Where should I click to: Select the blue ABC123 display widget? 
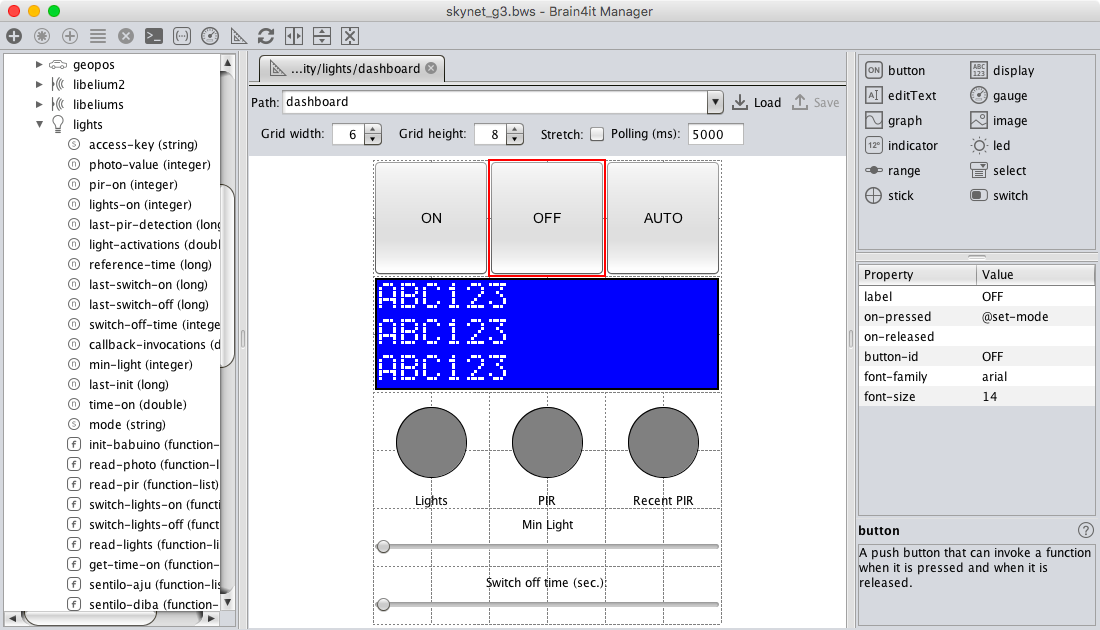(546, 334)
